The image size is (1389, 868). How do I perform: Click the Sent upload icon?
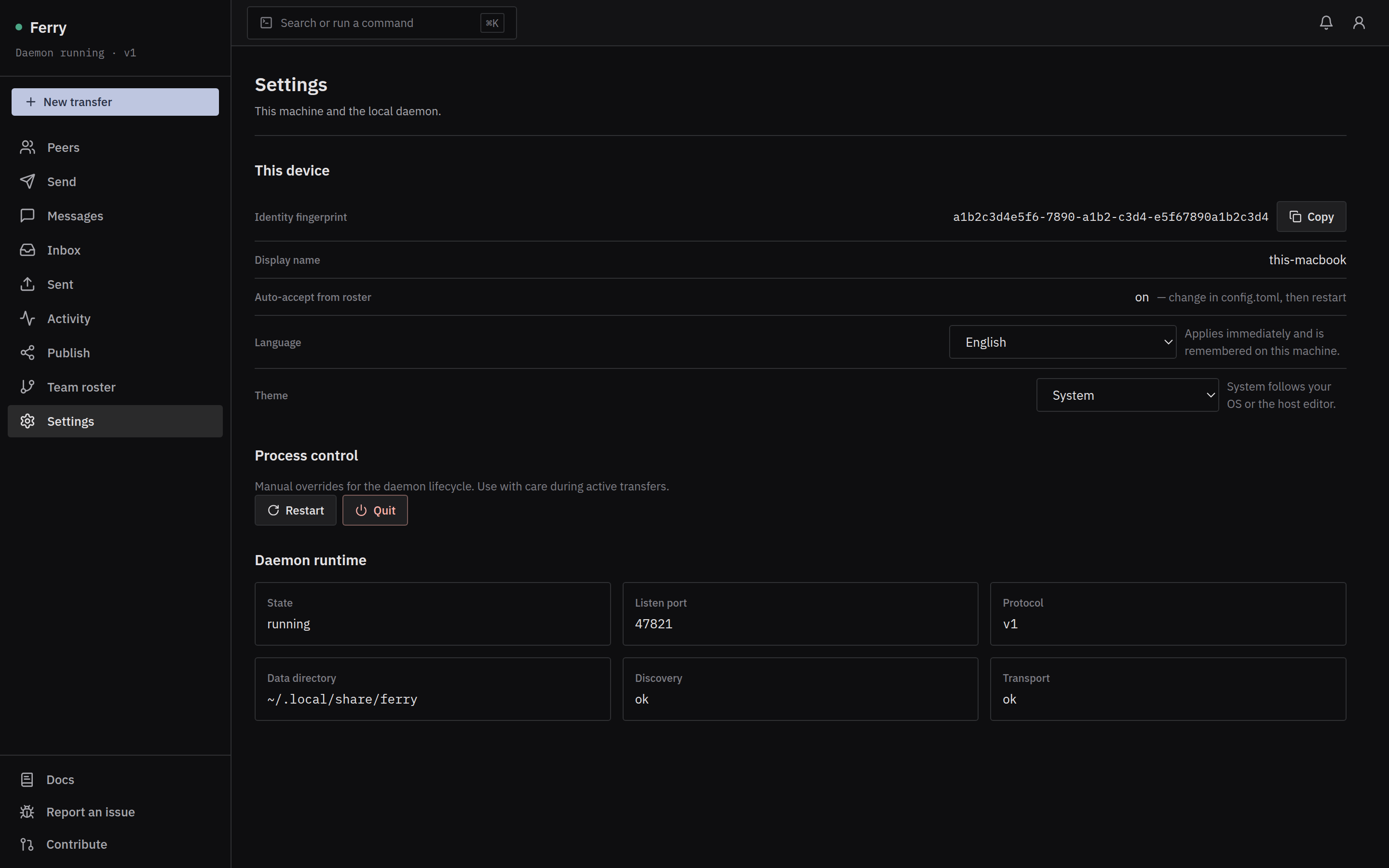tap(27, 284)
